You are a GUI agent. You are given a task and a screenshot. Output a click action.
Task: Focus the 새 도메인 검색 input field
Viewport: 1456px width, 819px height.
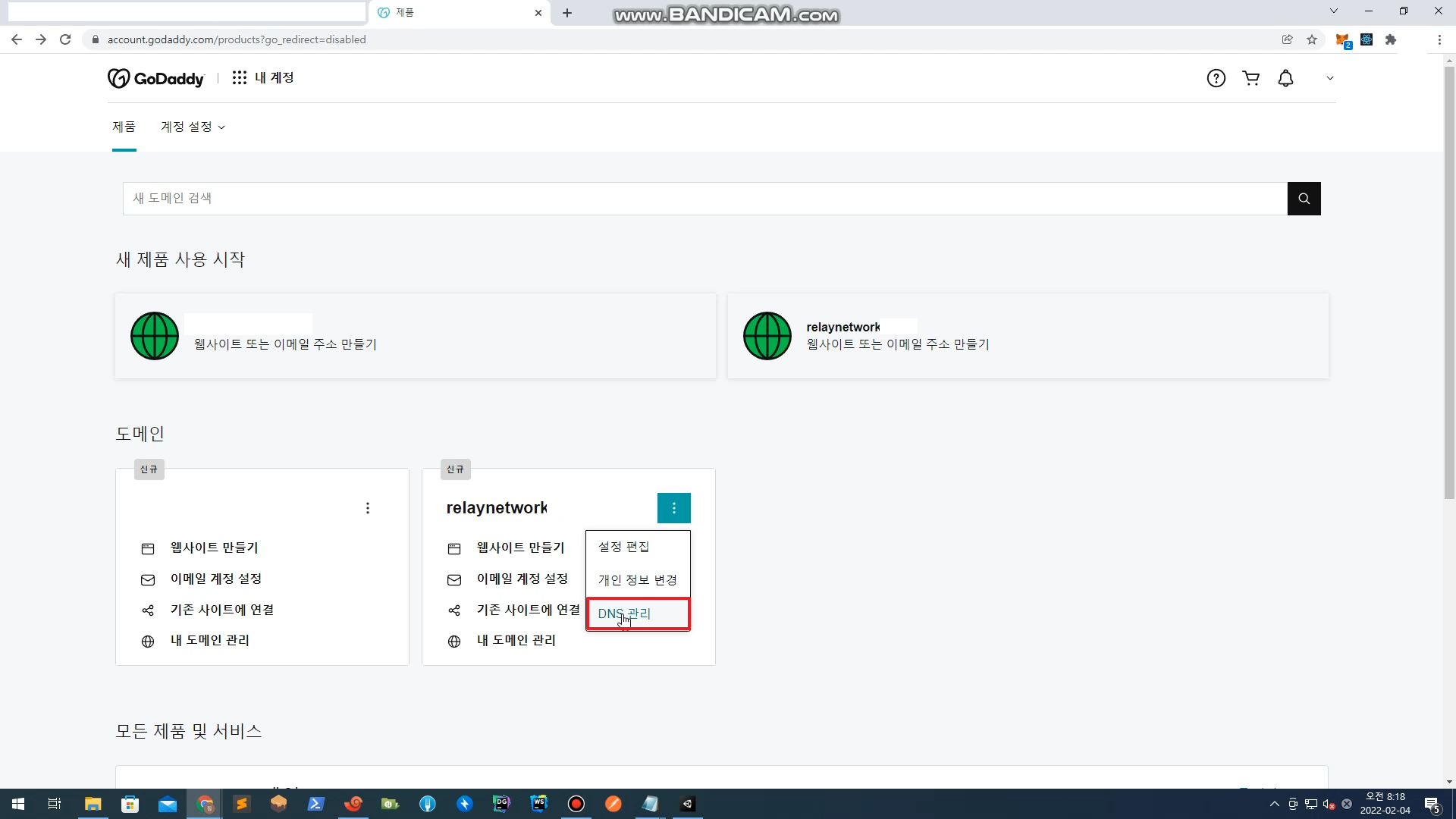704,199
